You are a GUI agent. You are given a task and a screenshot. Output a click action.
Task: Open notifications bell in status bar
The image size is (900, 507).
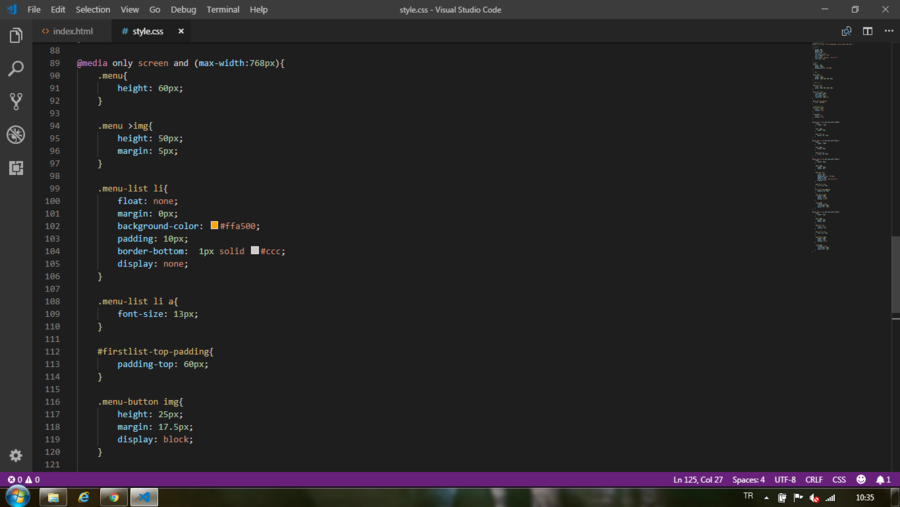point(883,479)
